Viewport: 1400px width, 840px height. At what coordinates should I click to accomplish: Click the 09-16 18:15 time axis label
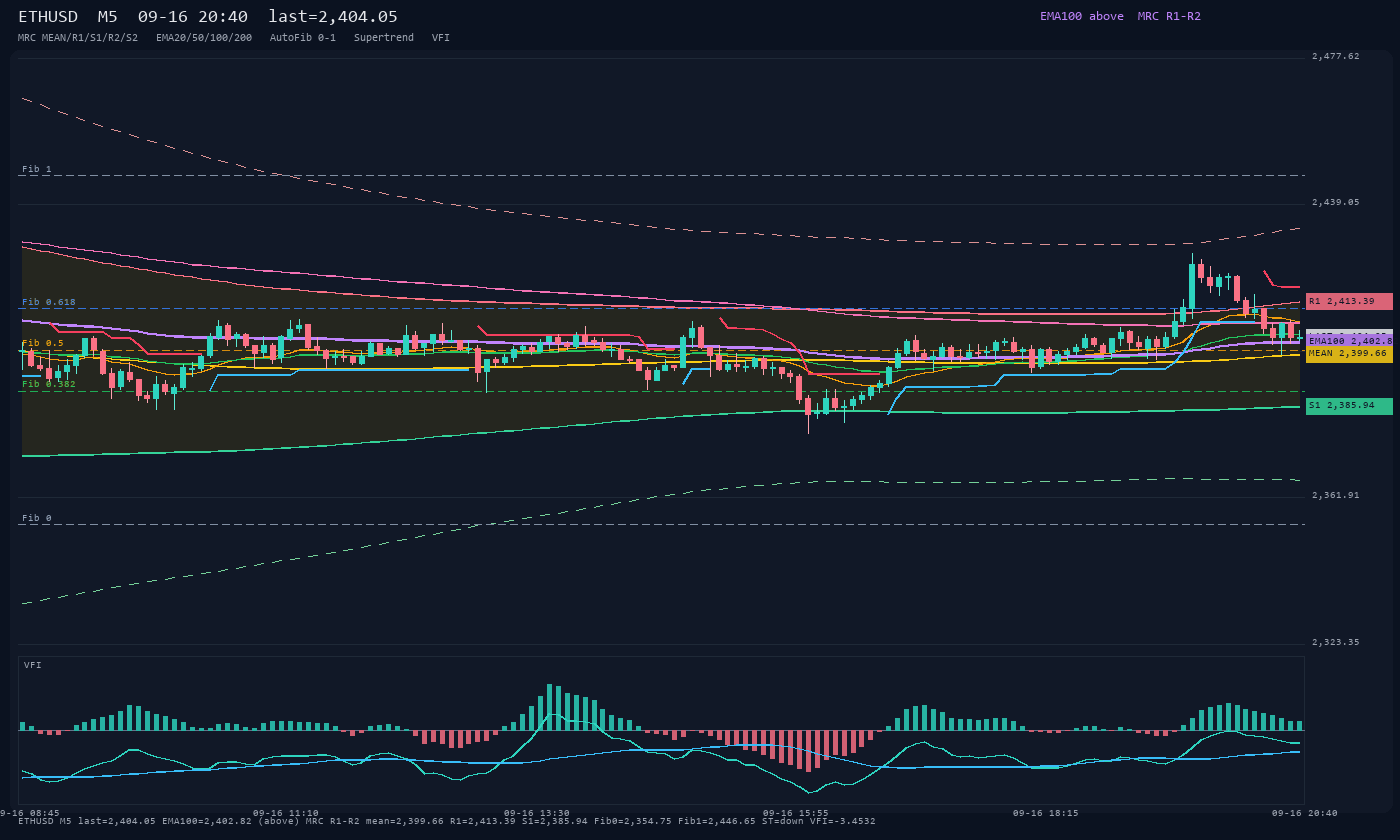[1046, 813]
